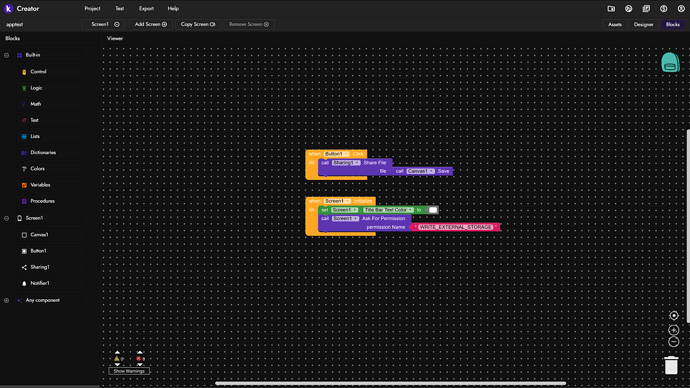Zoom out using the minus icon
690x388 pixels.
(674, 341)
